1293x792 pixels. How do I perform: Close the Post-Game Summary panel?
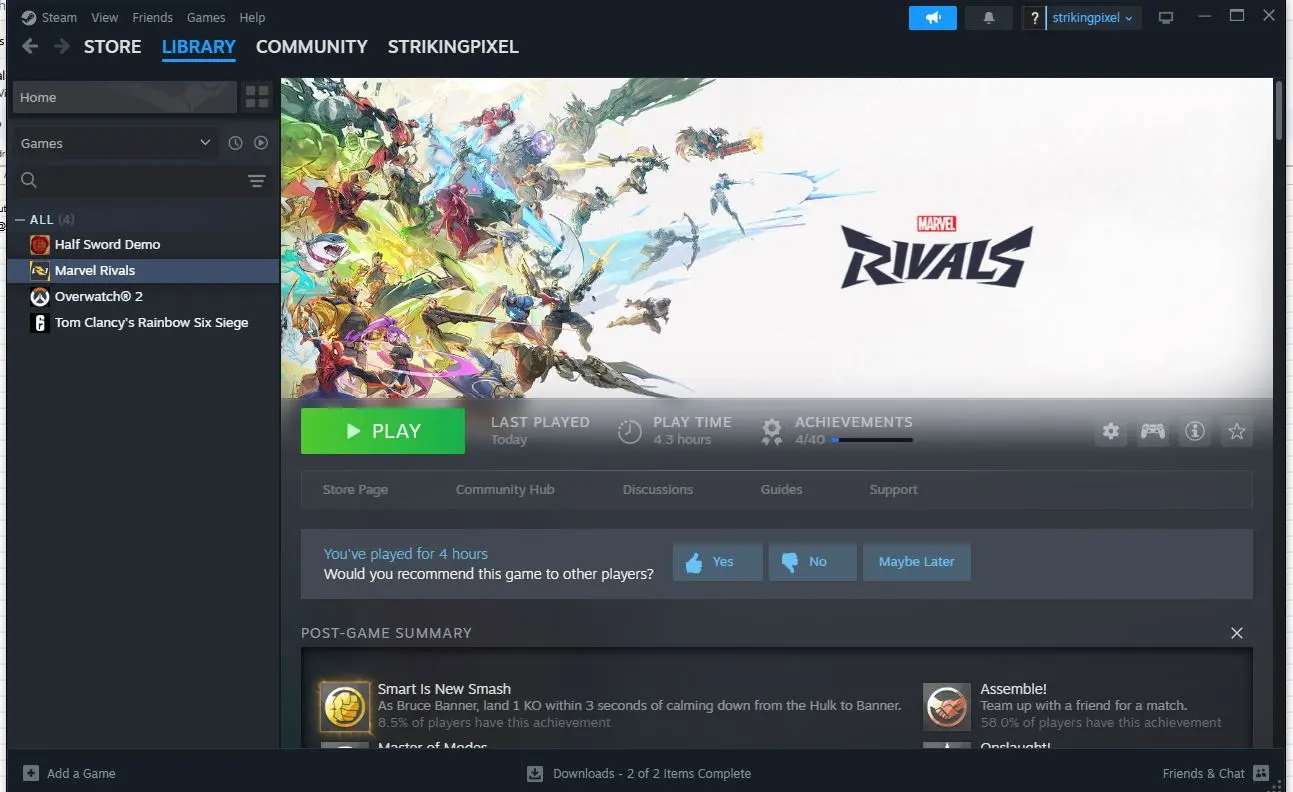1237,633
